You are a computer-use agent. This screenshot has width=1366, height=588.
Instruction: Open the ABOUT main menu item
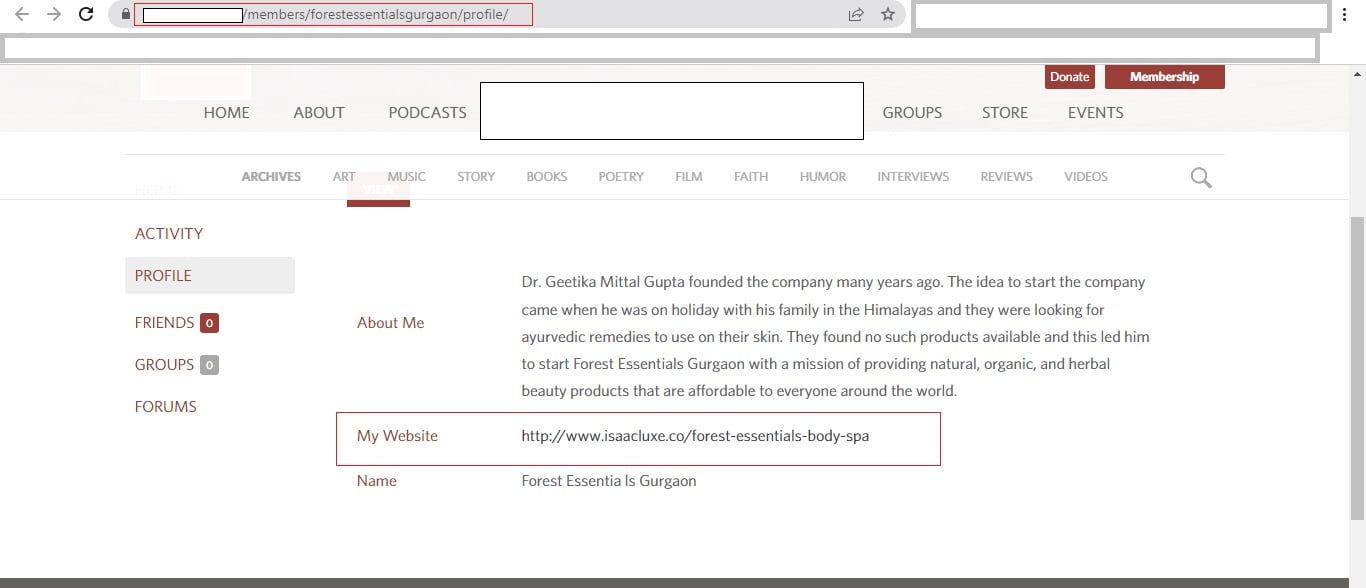pyautogui.click(x=319, y=113)
